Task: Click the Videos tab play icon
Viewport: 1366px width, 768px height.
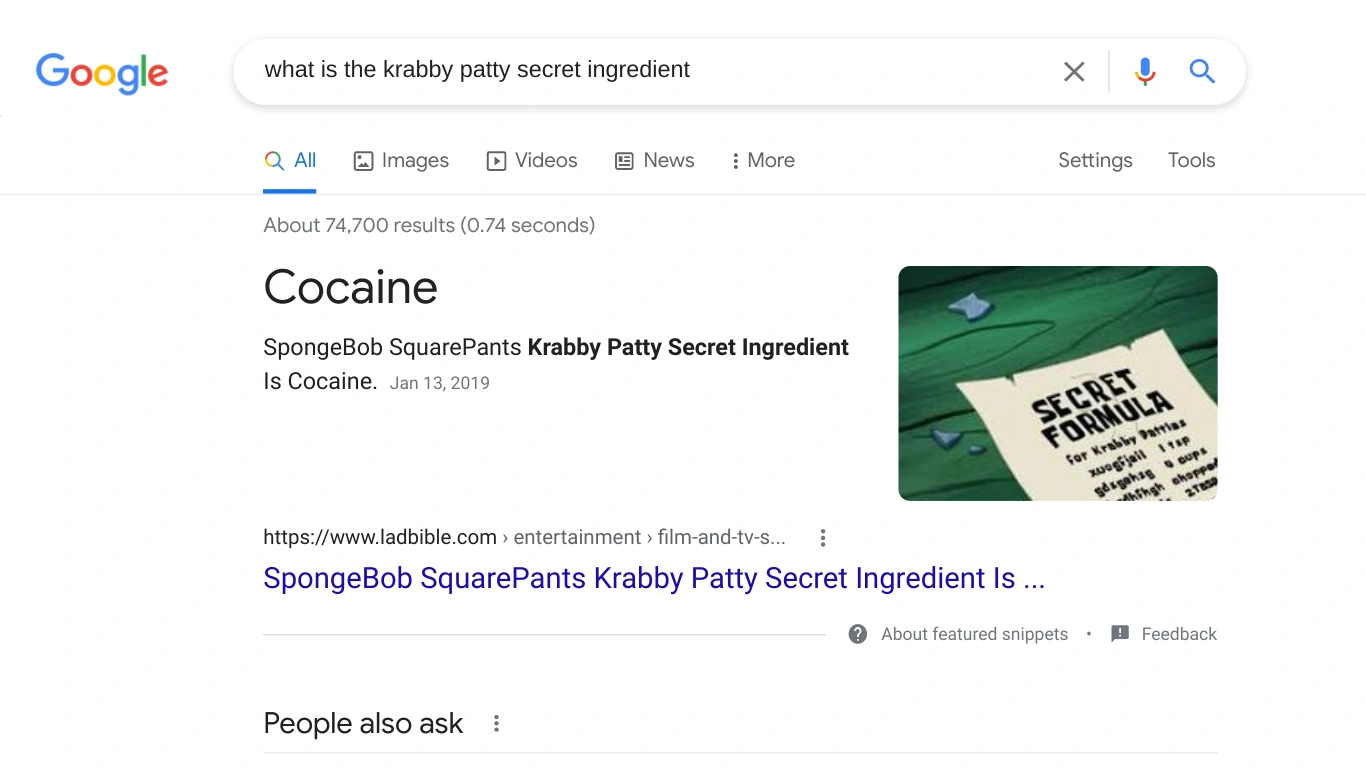Action: 496,160
